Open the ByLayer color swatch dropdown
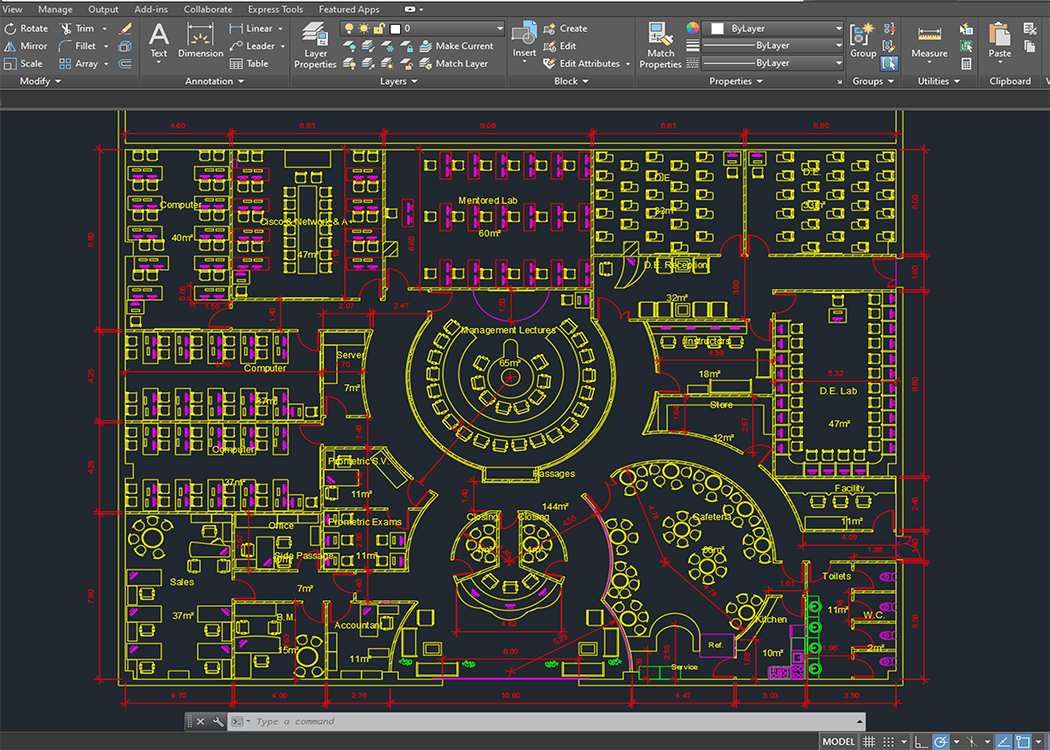Image resolution: width=1050 pixels, height=750 pixels. coord(776,28)
